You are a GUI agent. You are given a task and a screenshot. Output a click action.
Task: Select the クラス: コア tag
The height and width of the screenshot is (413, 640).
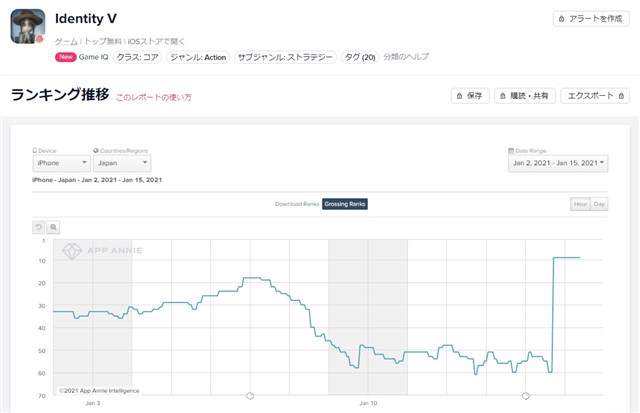(137, 57)
